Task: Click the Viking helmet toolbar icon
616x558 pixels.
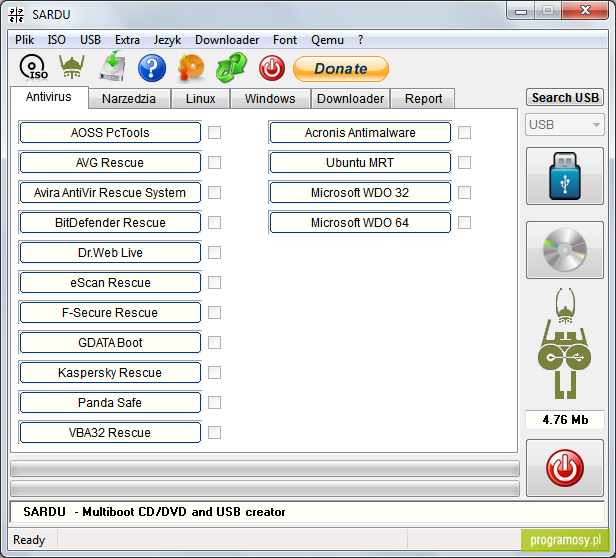Action: click(x=72, y=67)
